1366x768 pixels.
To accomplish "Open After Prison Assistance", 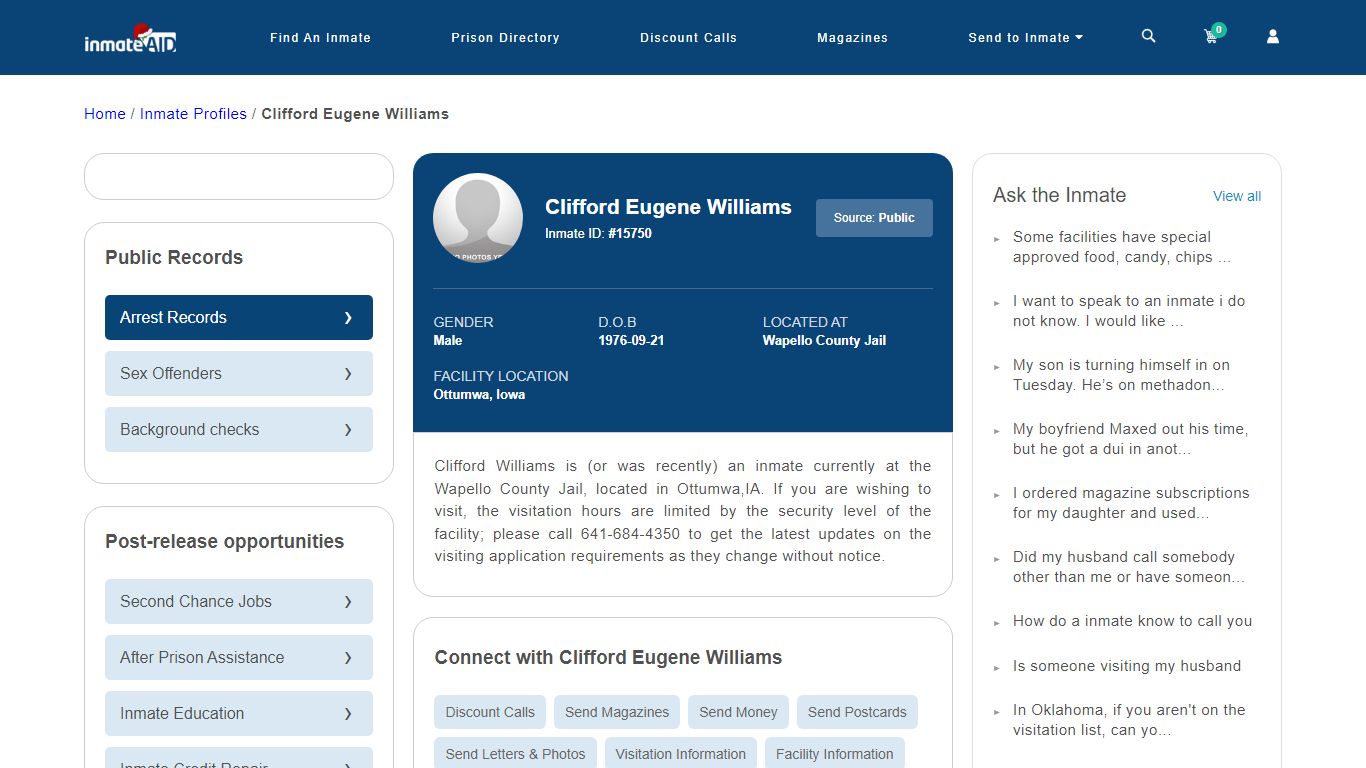I will [x=239, y=657].
